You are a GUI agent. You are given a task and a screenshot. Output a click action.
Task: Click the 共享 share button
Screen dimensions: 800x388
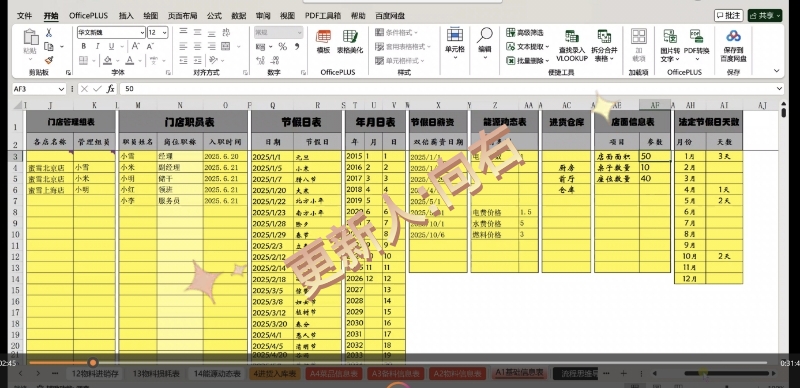click(x=765, y=16)
